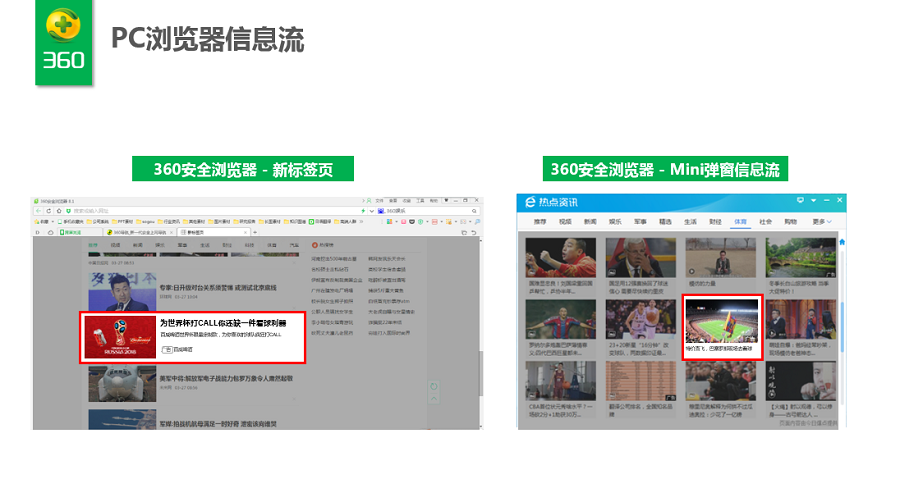
Task: Click the 为世界杯打CALL headline link
Action: point(223,323)
